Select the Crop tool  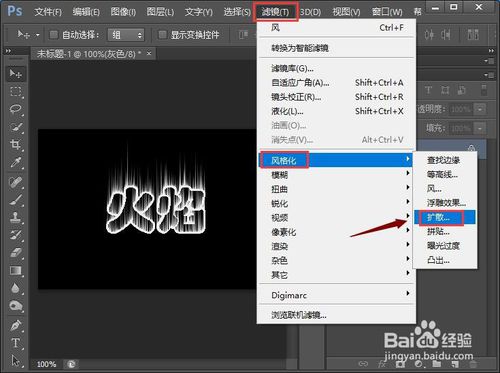(15, 145)
